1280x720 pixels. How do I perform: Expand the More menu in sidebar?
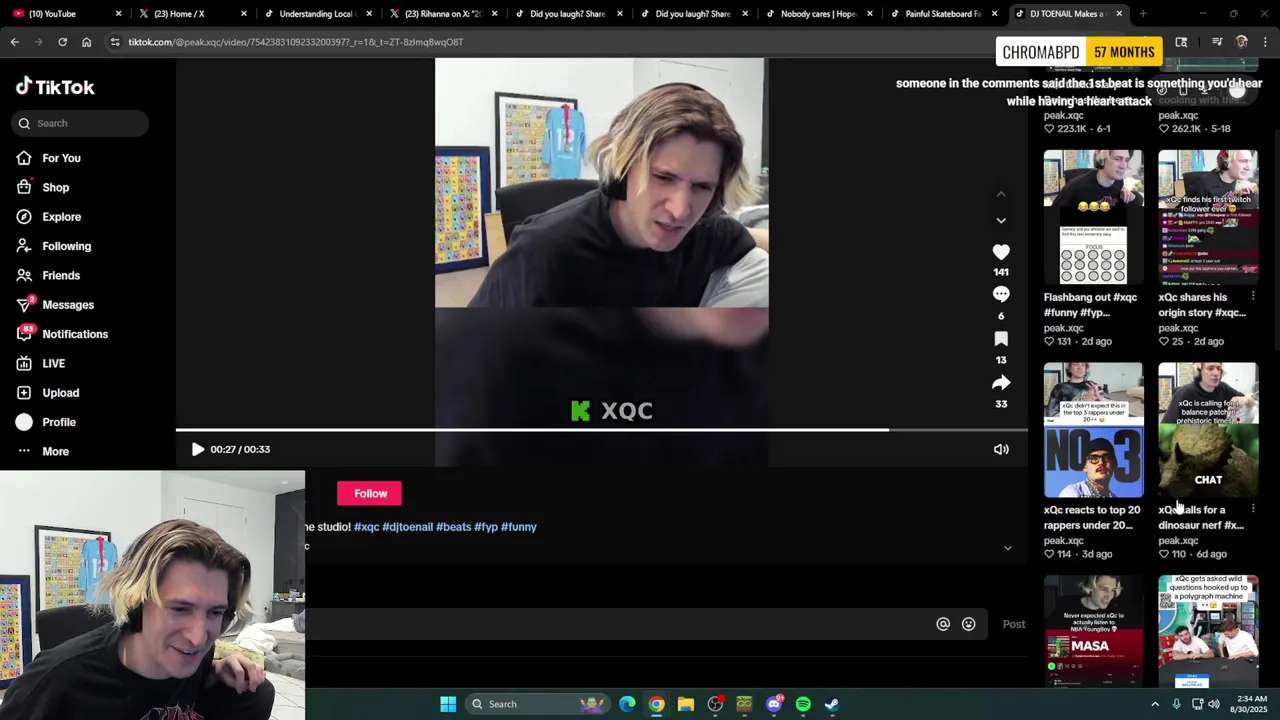pos(43,451)
